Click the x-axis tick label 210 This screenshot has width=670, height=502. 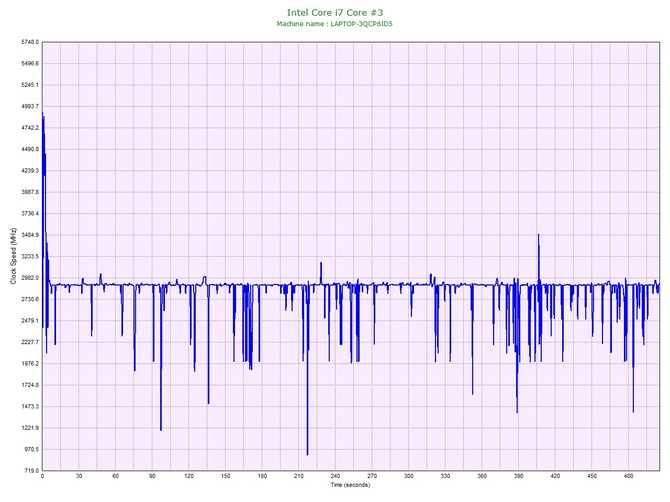click(x=299, y=476)
